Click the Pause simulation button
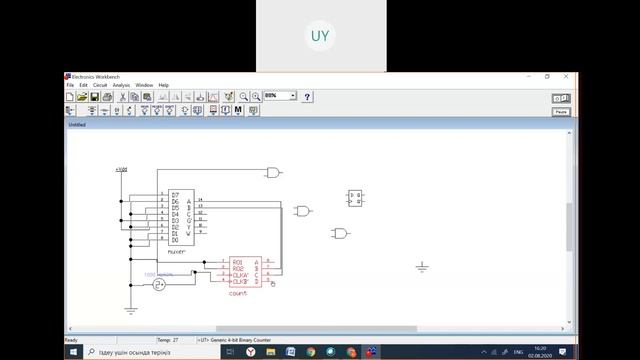640x360 pixels. point(561,112)
